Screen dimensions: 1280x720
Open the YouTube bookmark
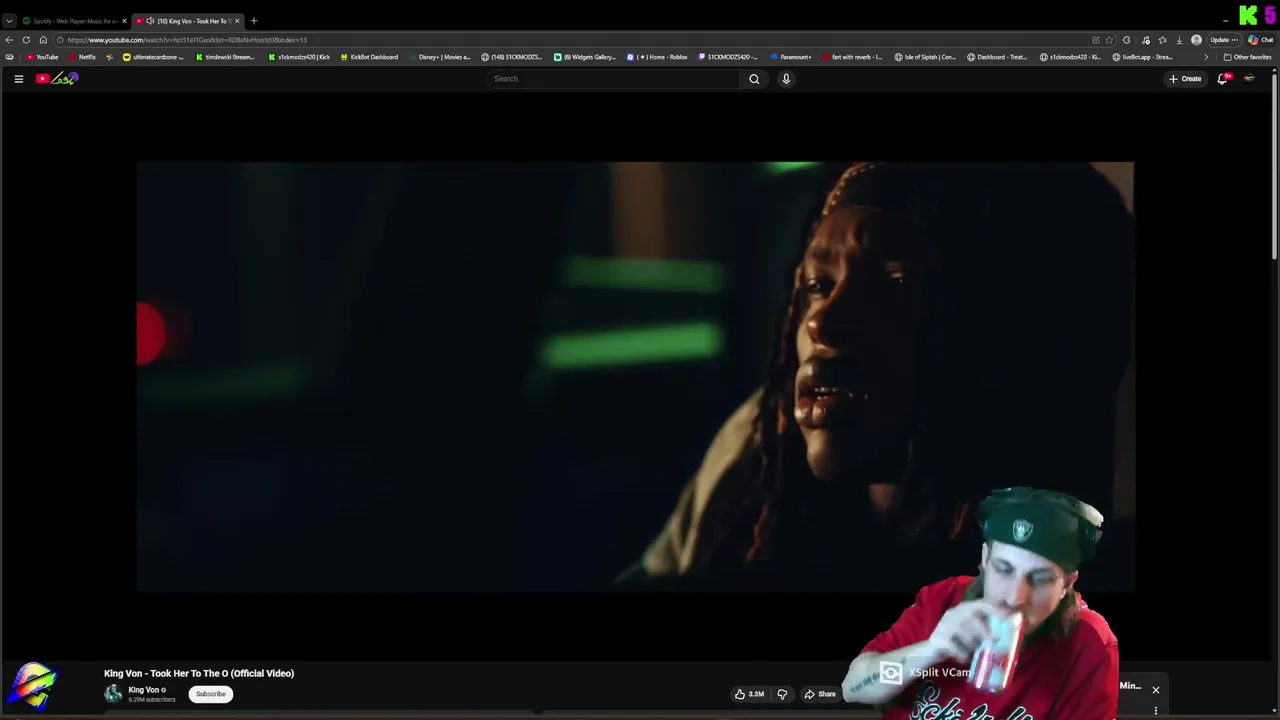tap(42, 57)
